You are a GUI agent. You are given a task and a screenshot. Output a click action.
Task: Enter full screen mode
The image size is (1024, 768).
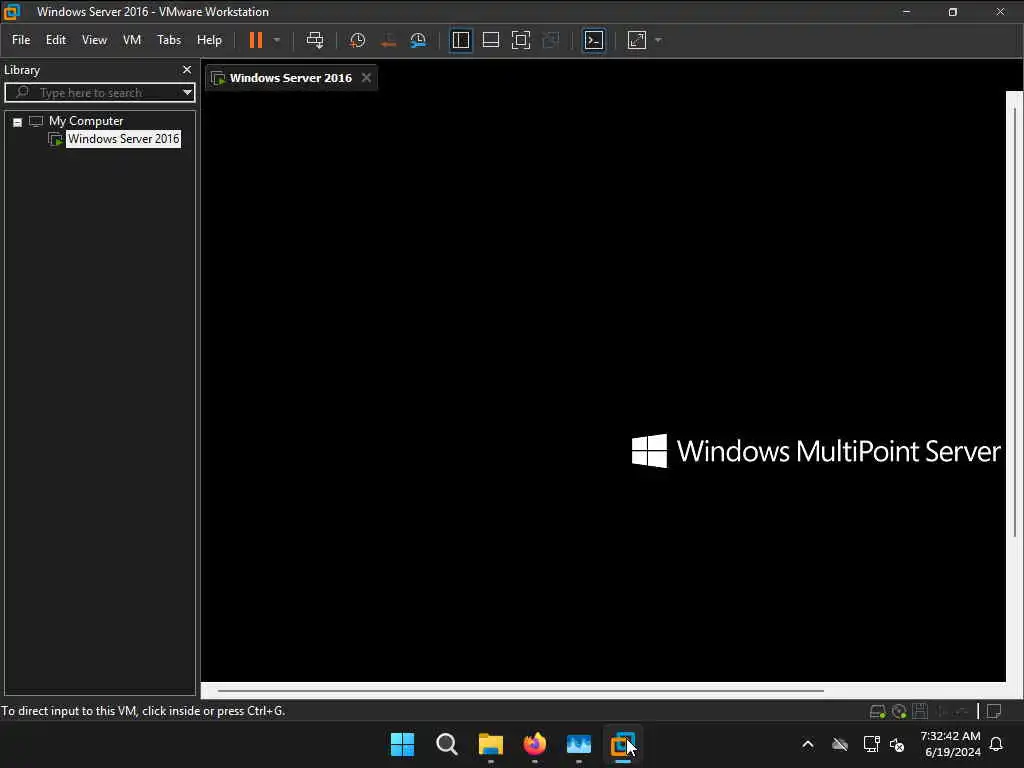[520, 40]
